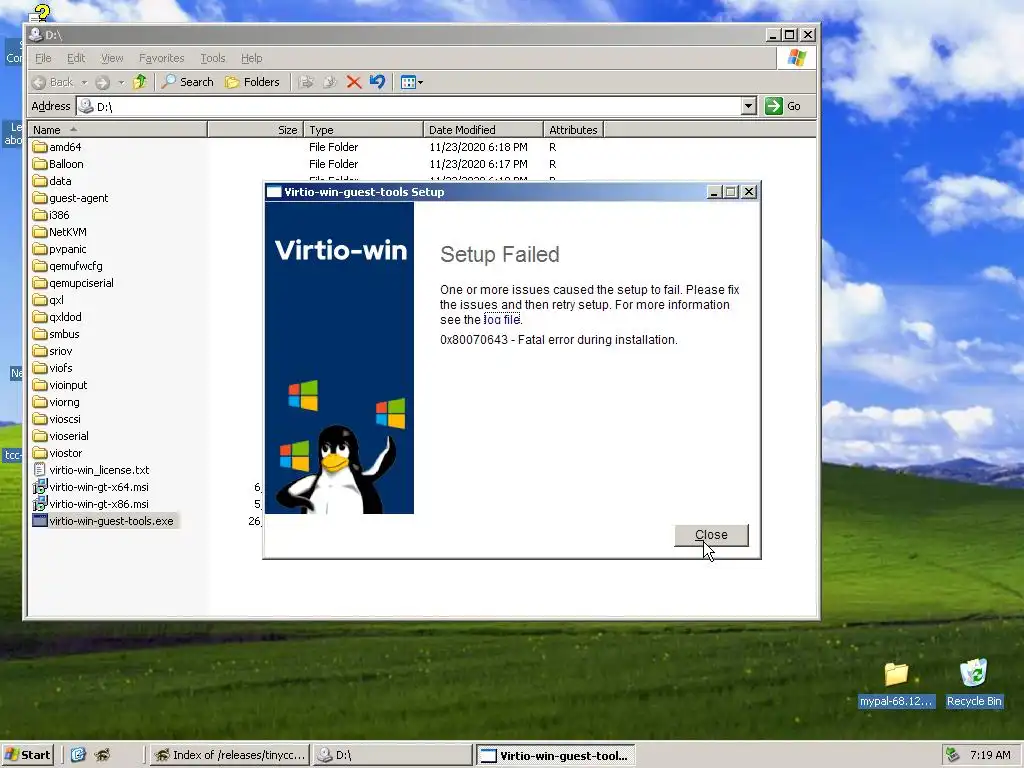This screenshot has width=1024, height=768.
Task: Click the Copy To toolbar icon
Action: click(x=330, y=82)
